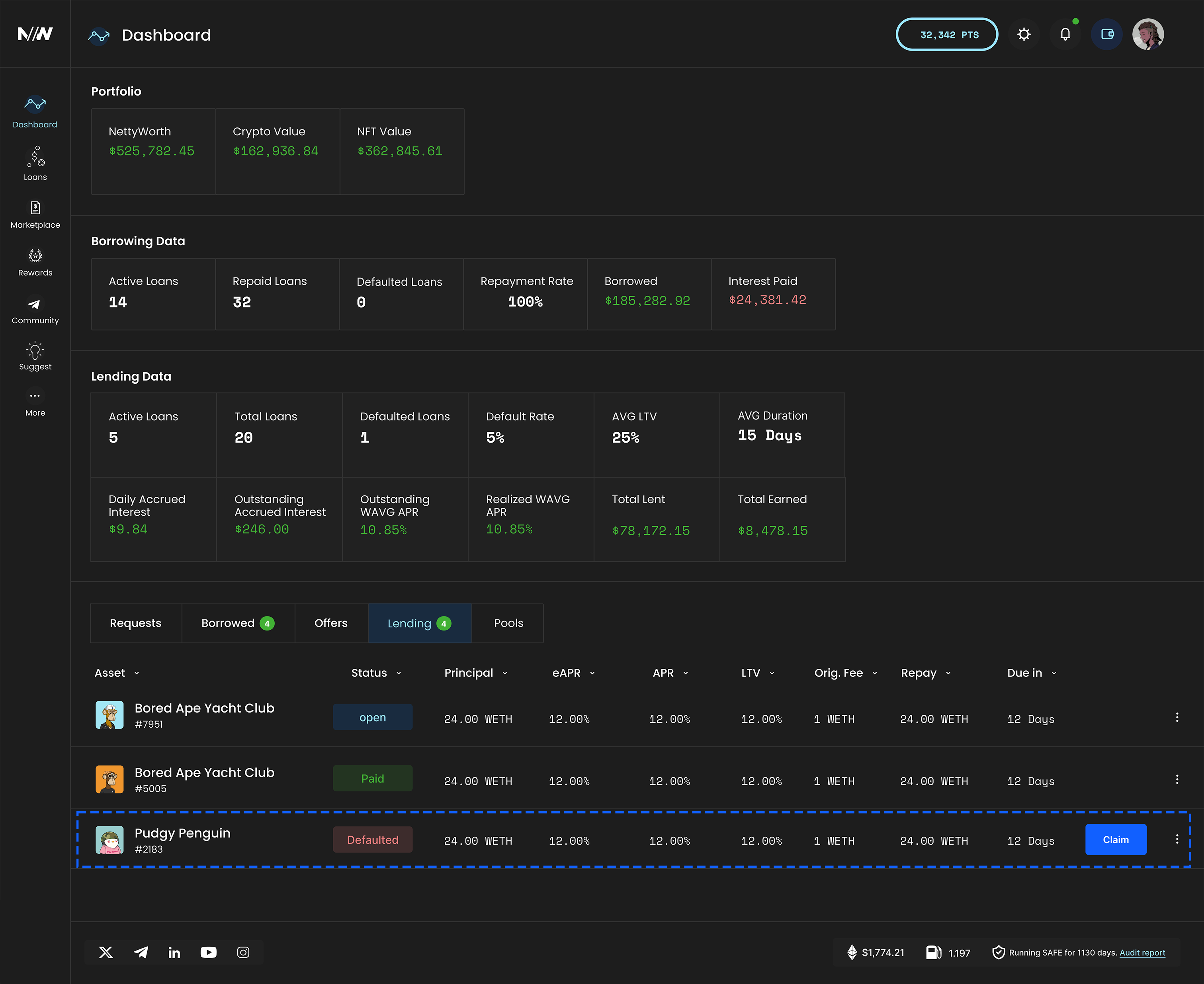Click the 32,342 PTS points button
Viewport: 1204px width, 984px height.
(947, 35)
